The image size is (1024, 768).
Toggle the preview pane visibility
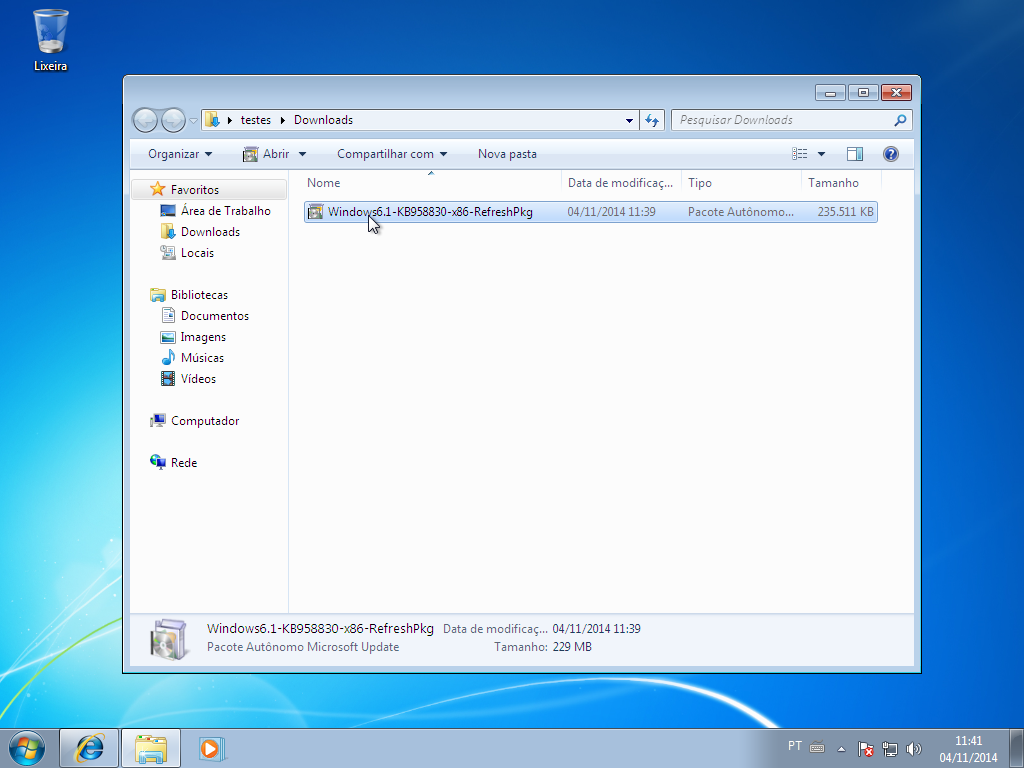coord(854,154)
